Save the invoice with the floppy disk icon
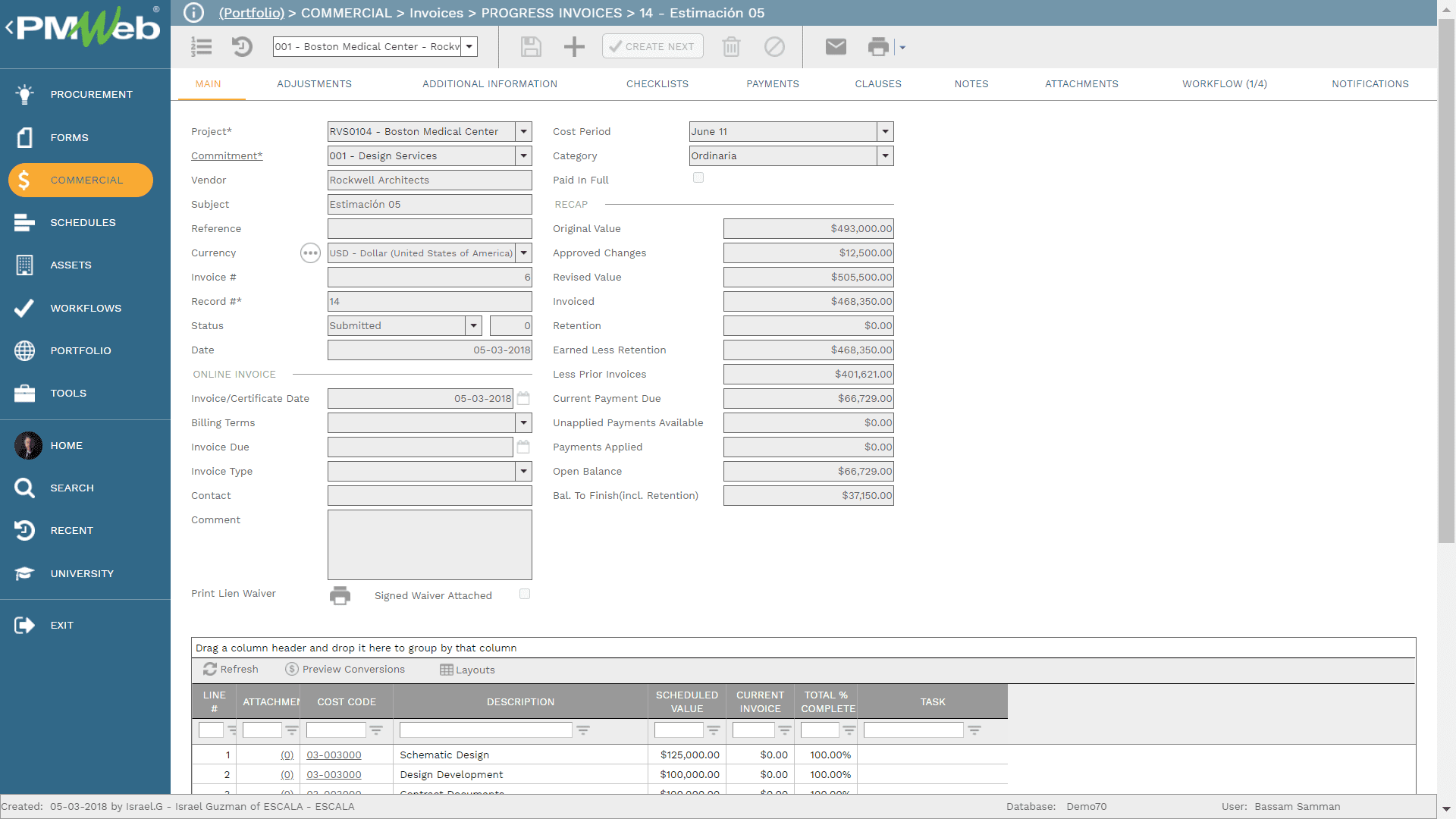 (x=531, y=47)
